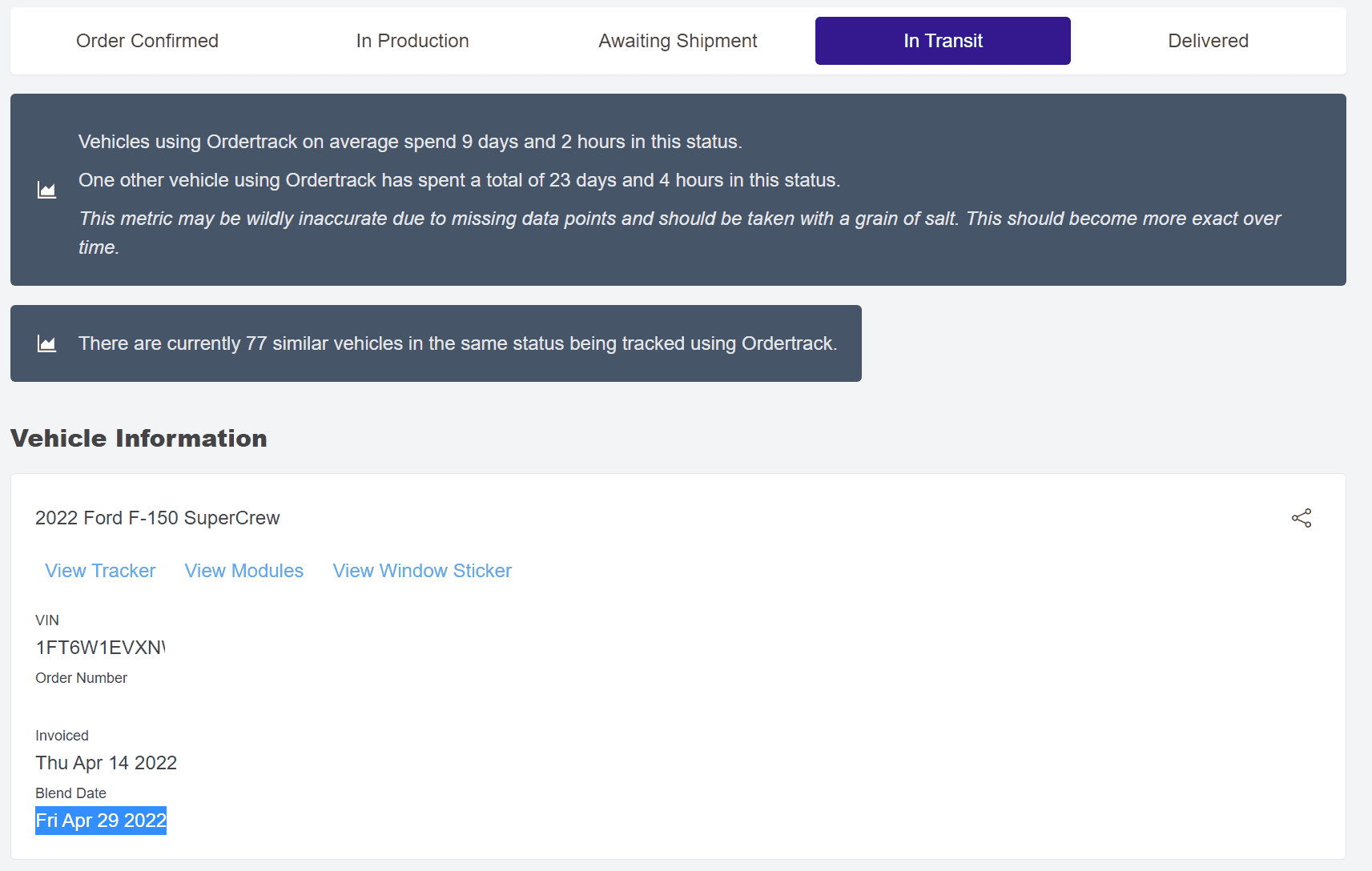Open the View Tracker link
This screenshot has height=871, width=1372.
click(x=100, y=571)
